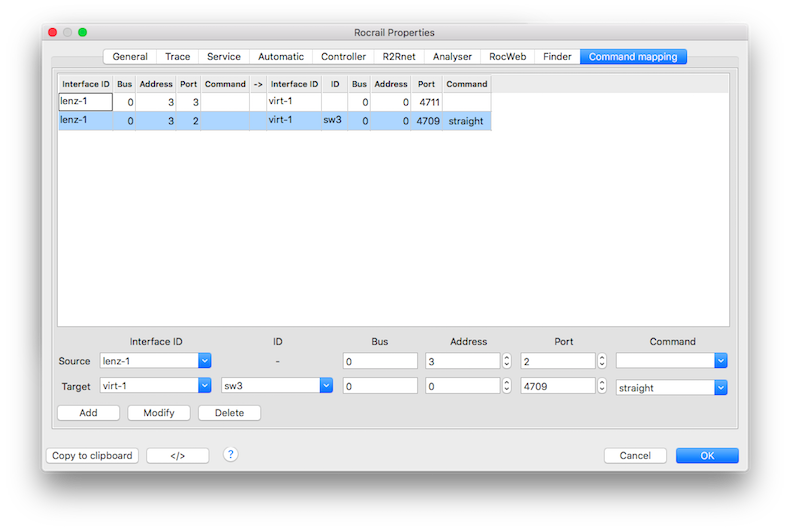Open the Source Command dropdown
The height and width of the screenshot is (531, 790).
coord(720,361)
